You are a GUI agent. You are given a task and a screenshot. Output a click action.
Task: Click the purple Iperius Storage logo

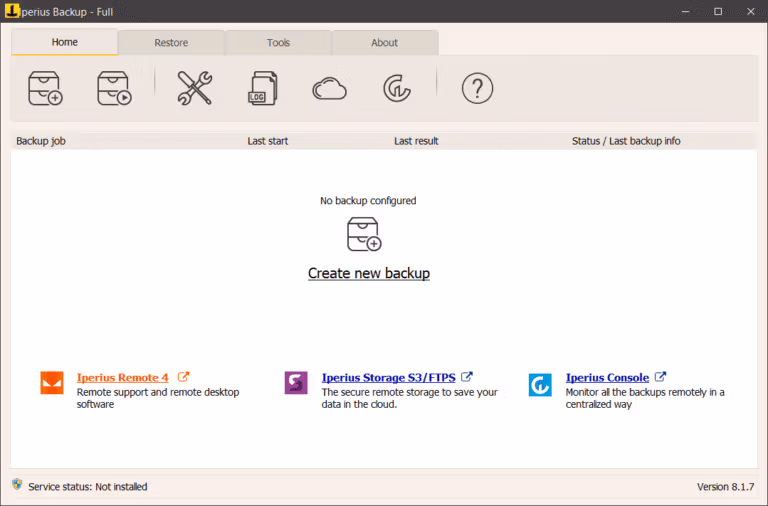(296, 383)
